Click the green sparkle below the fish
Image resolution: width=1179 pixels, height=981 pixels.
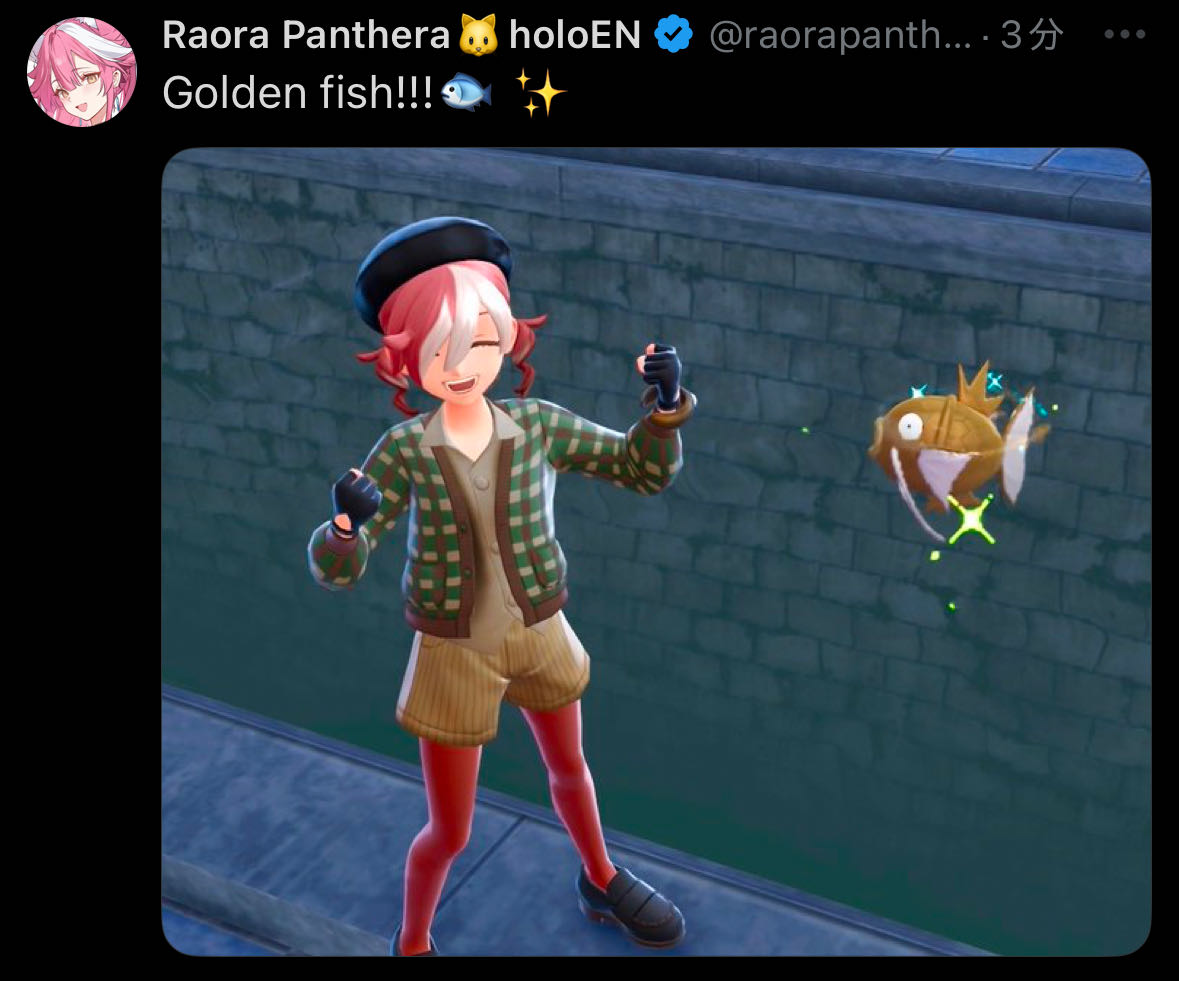[x=971, y=519]
